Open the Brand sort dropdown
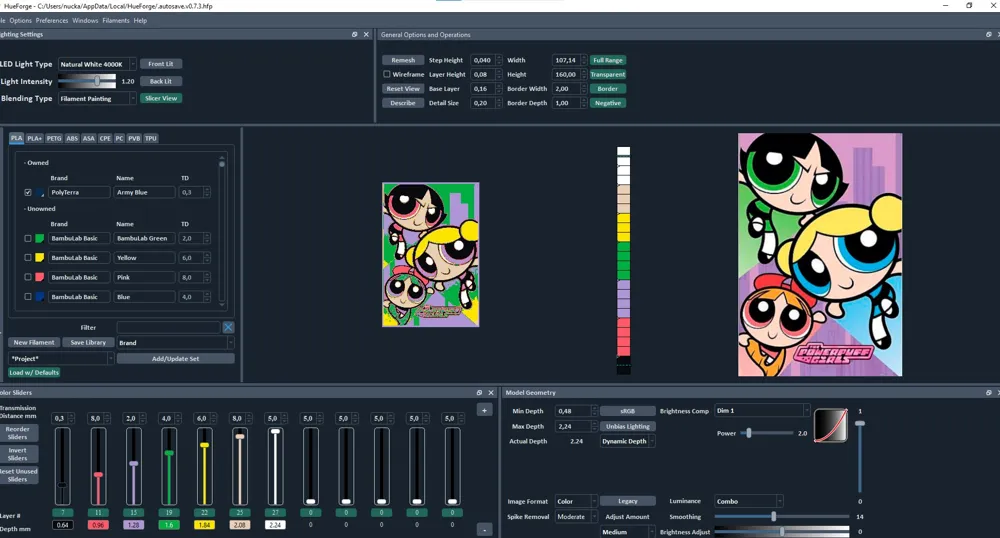 point(175,342)
